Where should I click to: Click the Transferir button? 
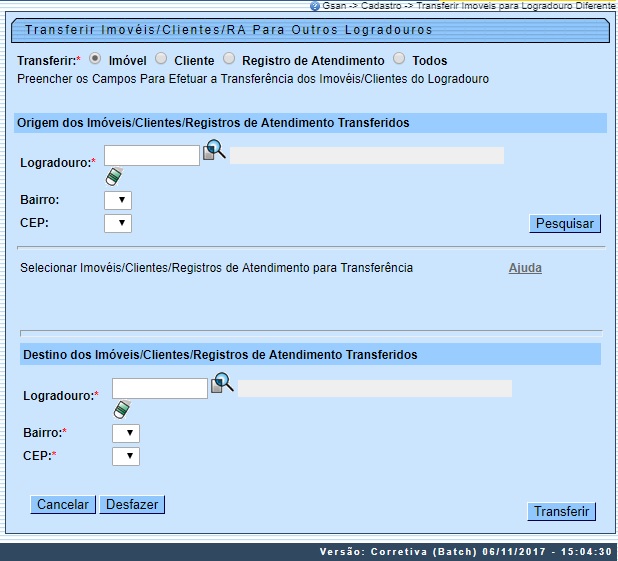561,511
